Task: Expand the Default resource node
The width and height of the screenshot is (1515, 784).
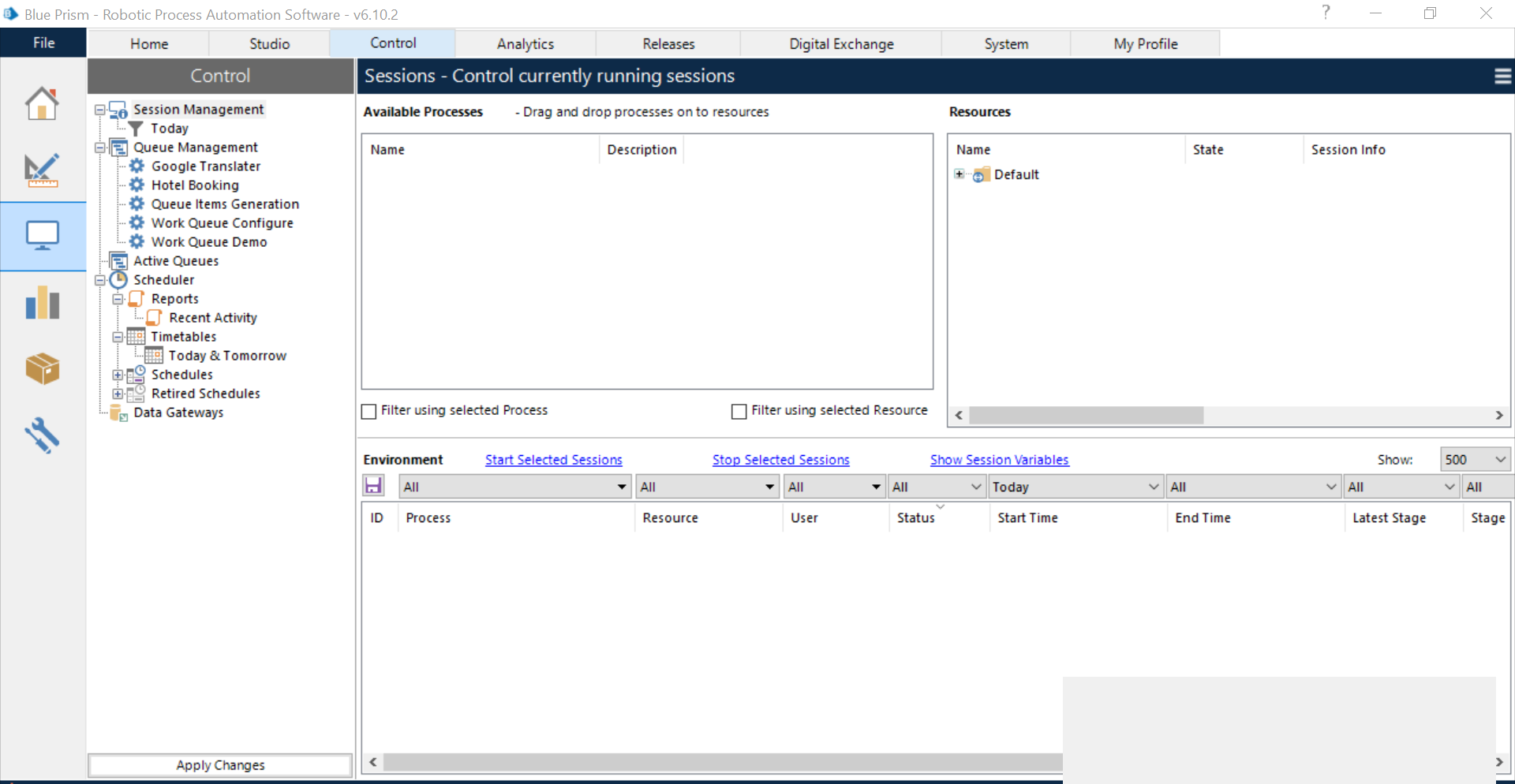Action: pos(959,174)
